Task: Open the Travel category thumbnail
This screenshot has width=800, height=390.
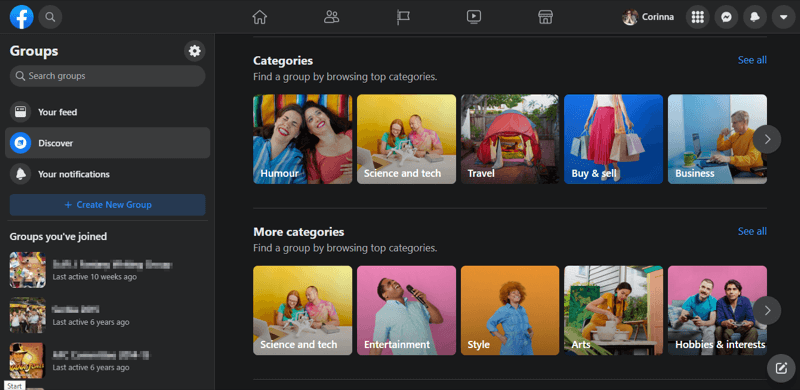Action: [510, 139]
